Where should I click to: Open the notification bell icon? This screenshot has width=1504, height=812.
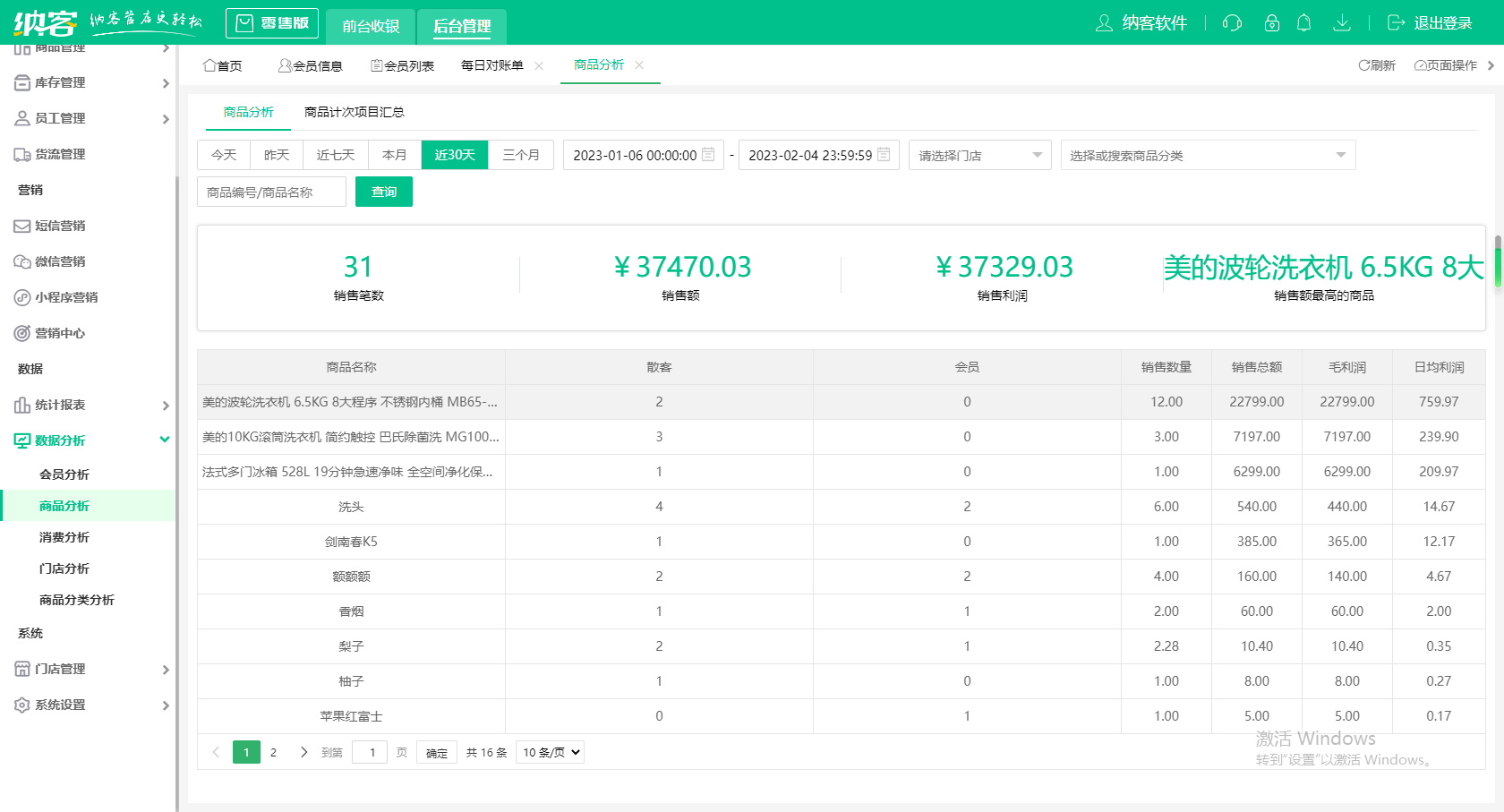click(1304, 23)
